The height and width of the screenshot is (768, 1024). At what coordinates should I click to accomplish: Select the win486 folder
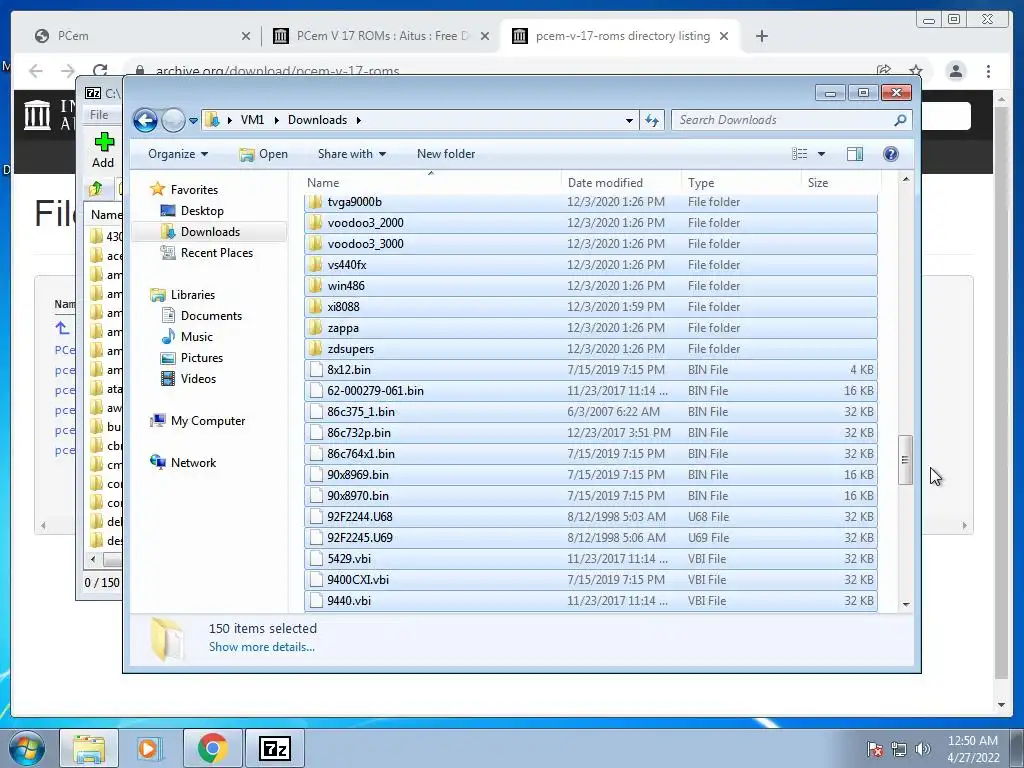(590, 286)
